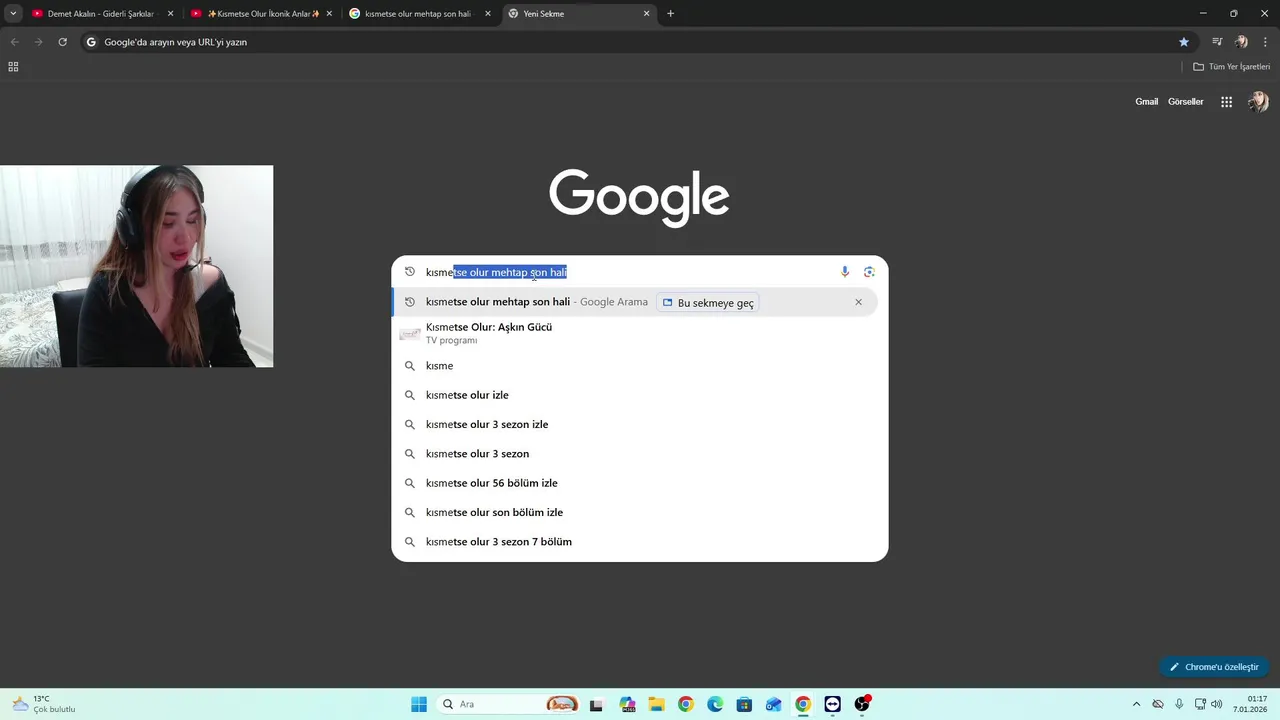1280x720 pixels.
Task: Open the apps grid in bookmarks bar
Action: click(13, 67)
